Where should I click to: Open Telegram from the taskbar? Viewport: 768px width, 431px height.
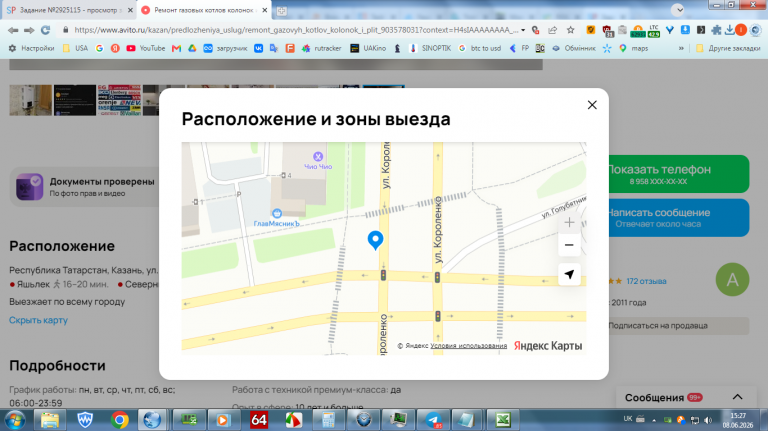tap(433, 420)
